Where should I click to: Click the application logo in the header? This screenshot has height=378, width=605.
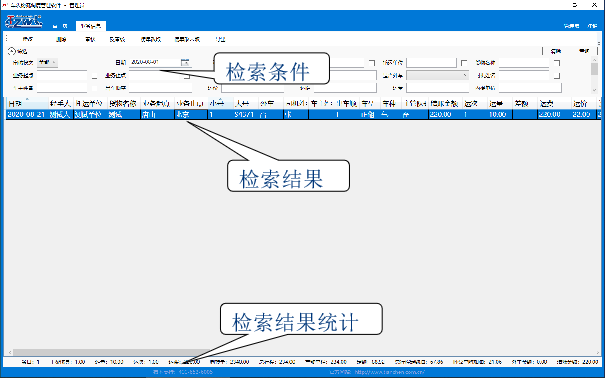pos(24,21)
